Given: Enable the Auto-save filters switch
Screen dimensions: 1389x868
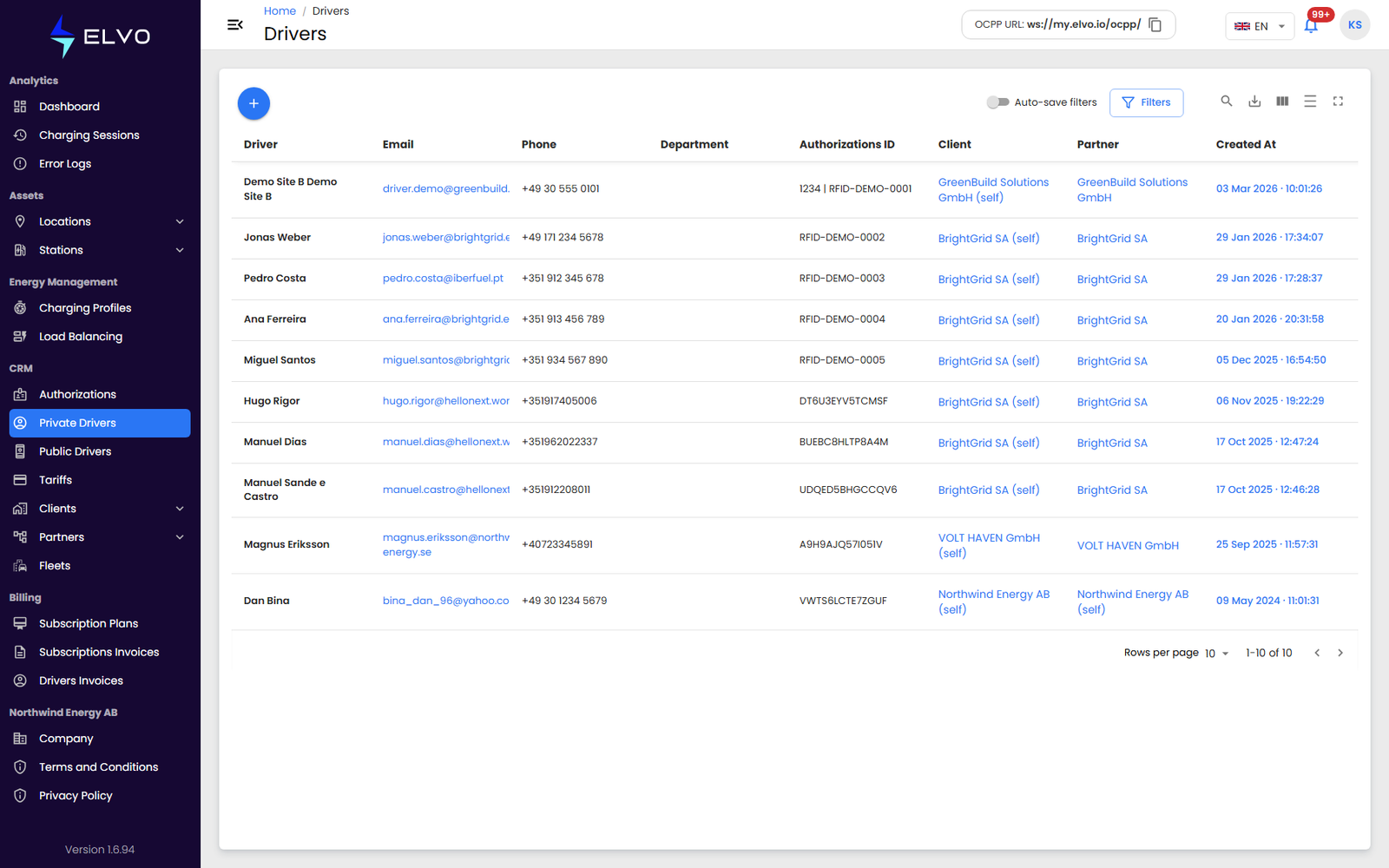Looking at the screenshot, I should (x=997, y=102).
